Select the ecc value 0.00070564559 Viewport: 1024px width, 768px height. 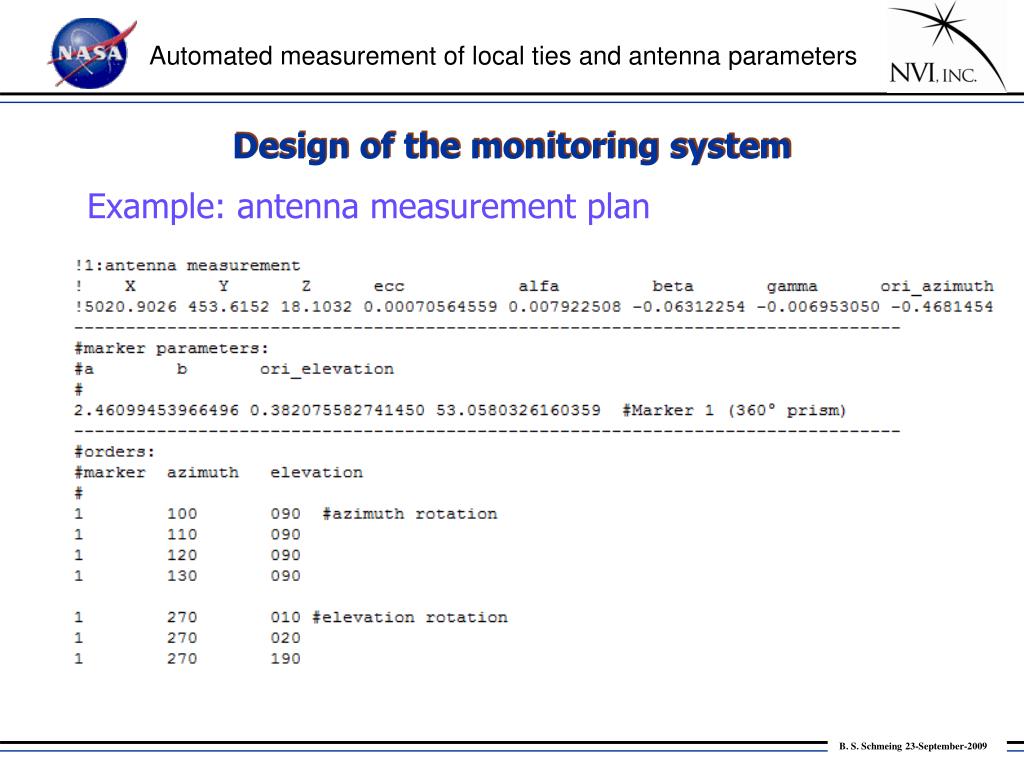[x=430, y=307]
